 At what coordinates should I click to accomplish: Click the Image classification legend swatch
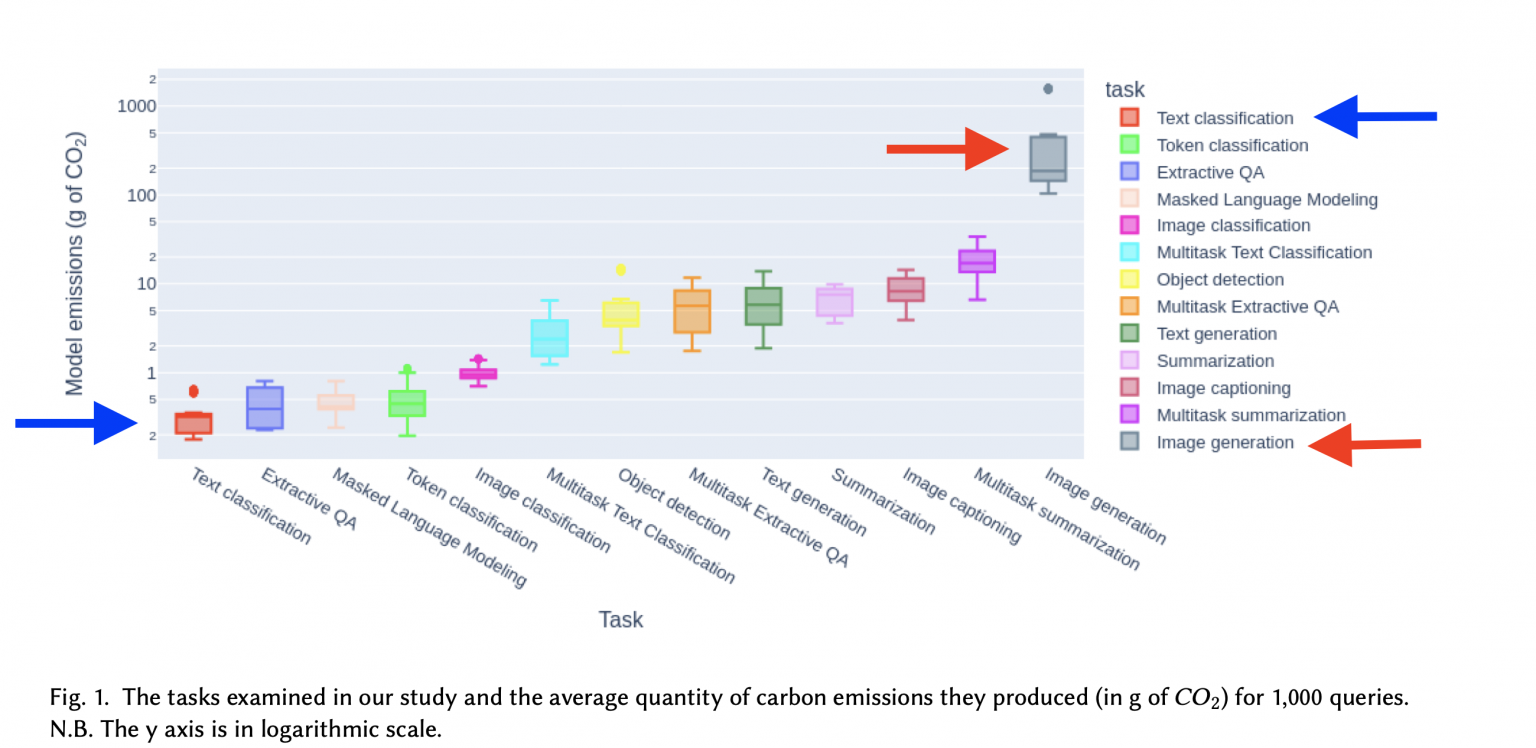pos(1129,226)
